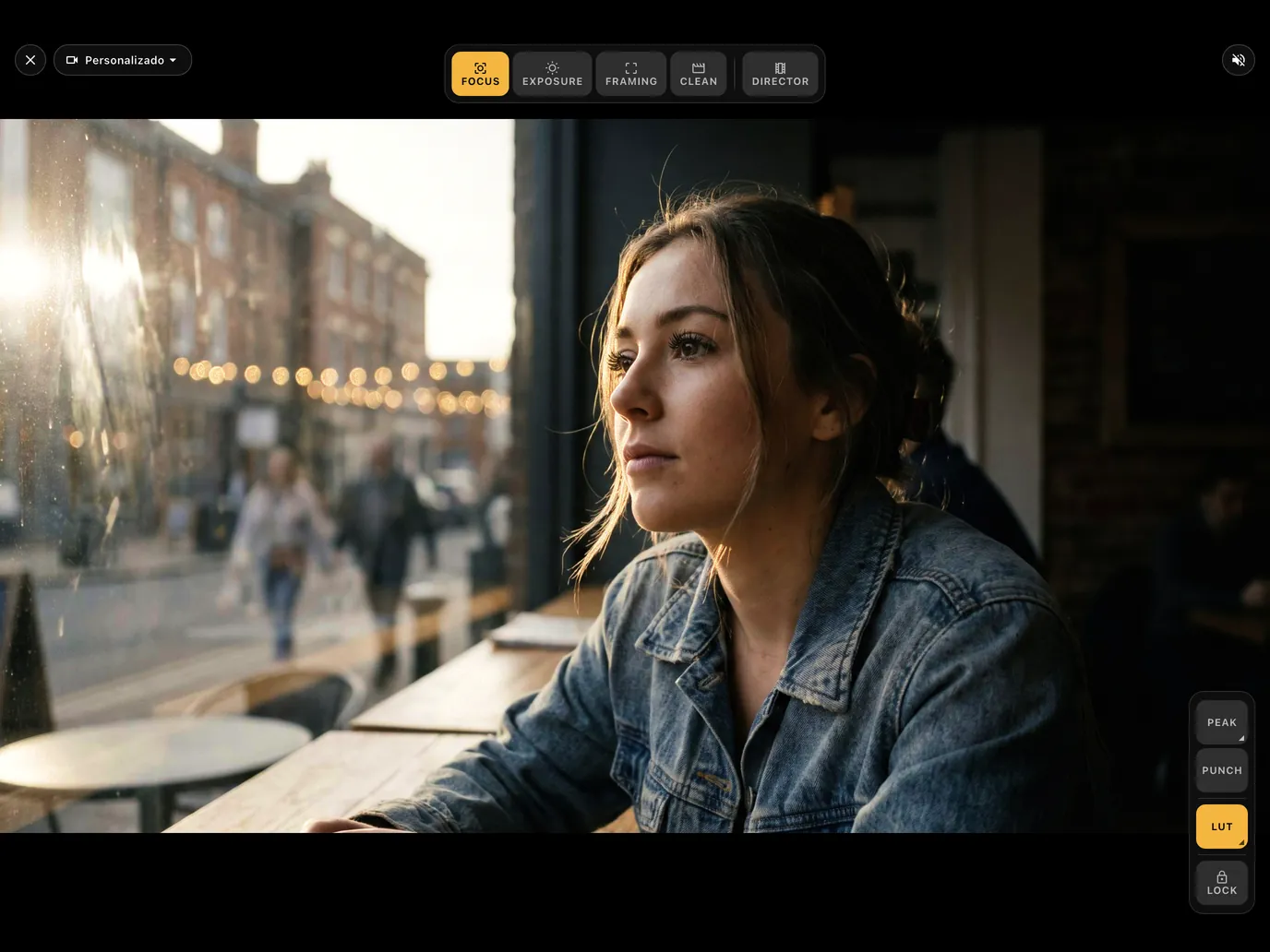Toggle the PUNCH zoom button

pyautogui.click(x=1222, y=770)
